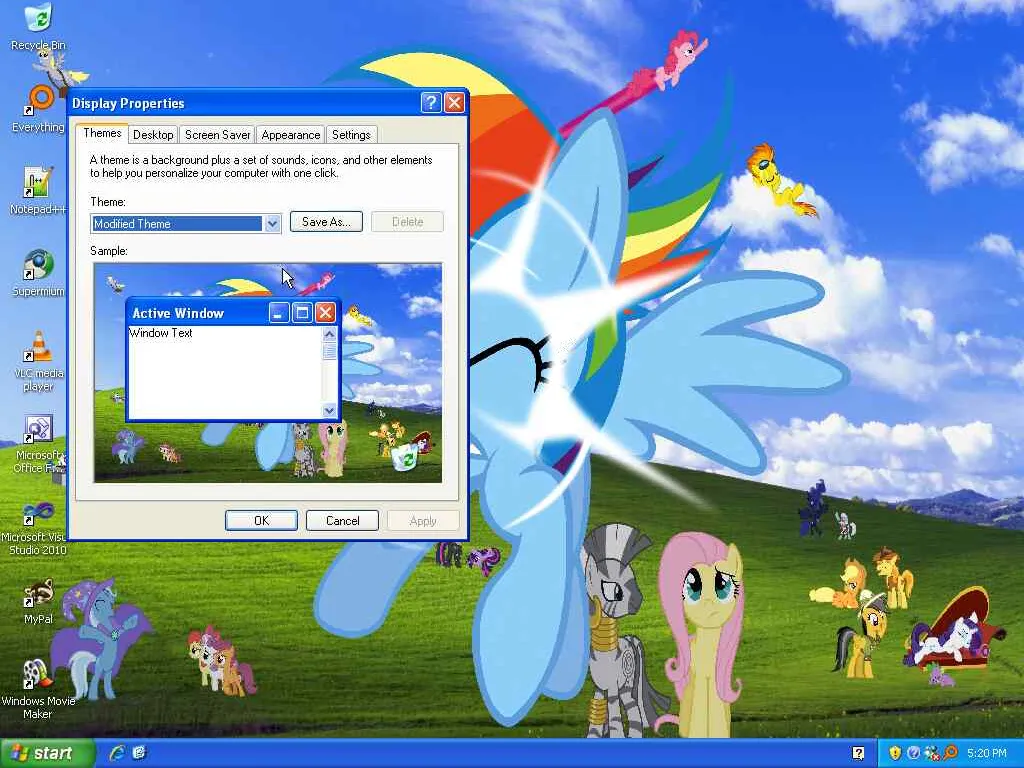Switch to the Screen Saver tab
Viewport: 1024px width, 768px height.
pos(217,135)
